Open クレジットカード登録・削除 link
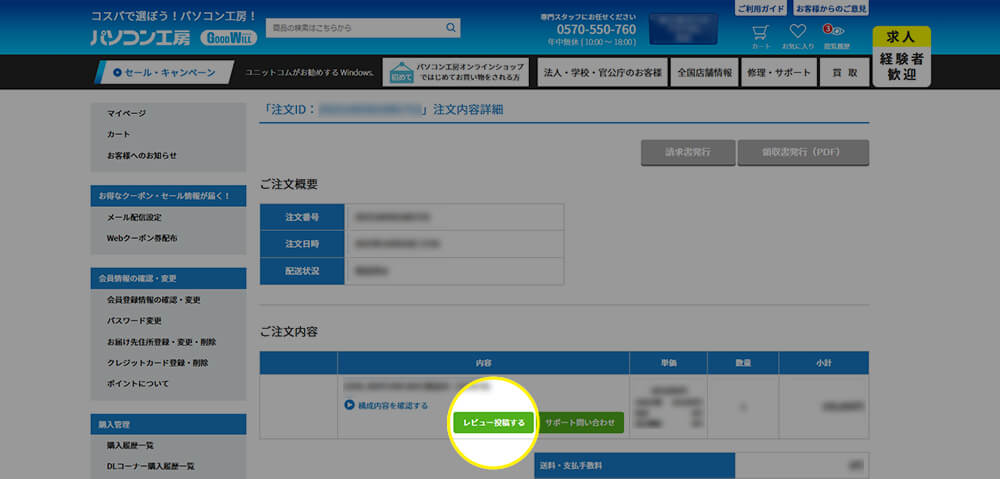Screen dimensions: 1000x479 158,363
